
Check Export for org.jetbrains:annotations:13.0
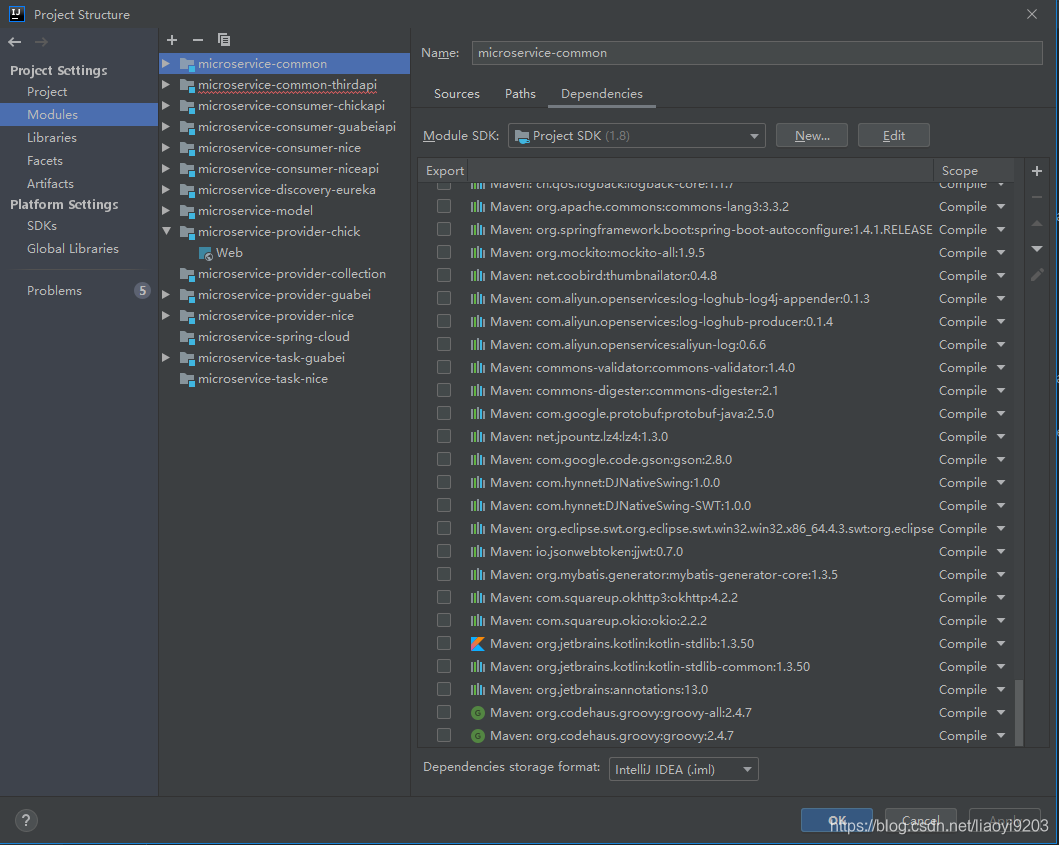[444, 689]
